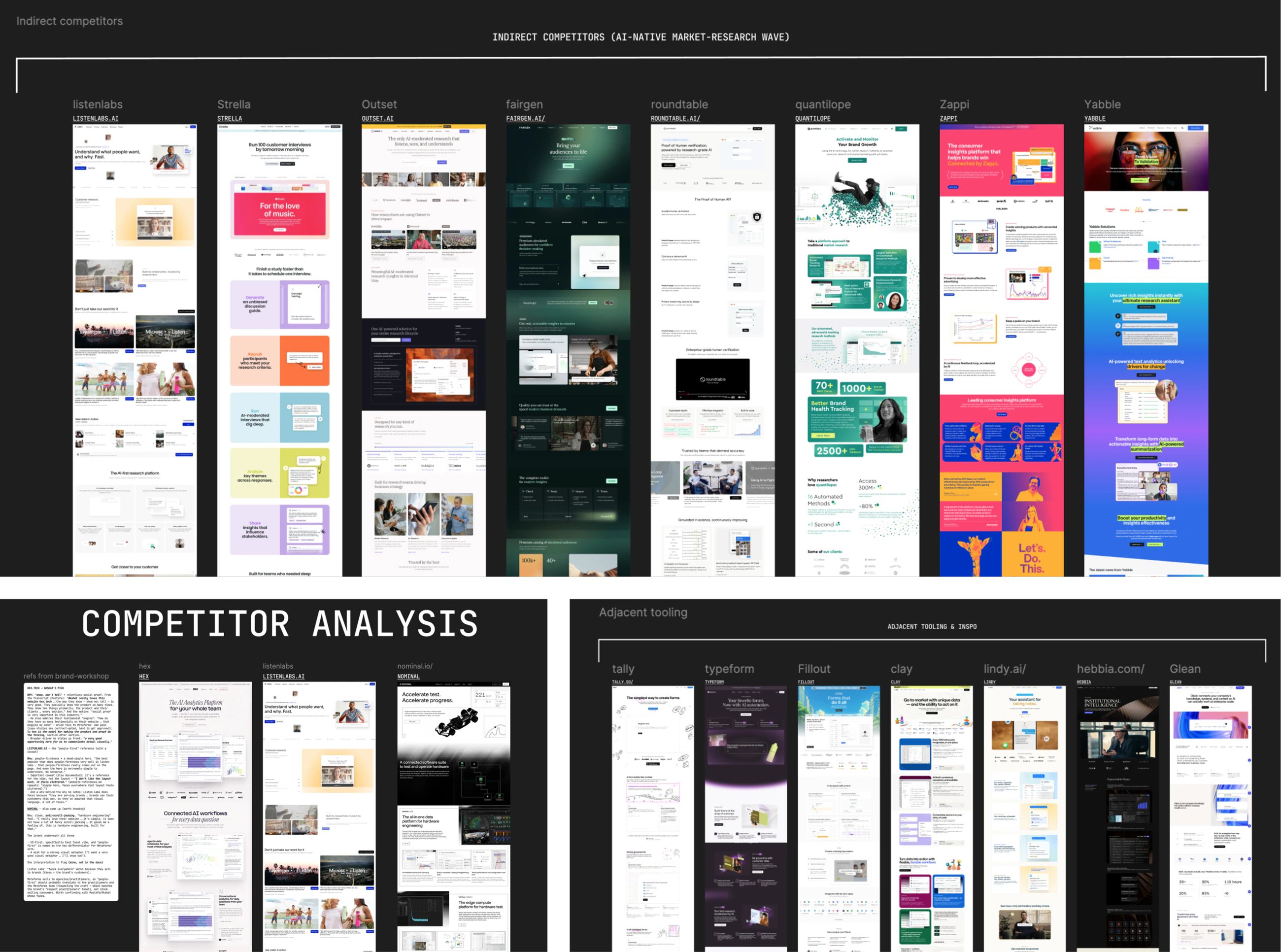The image size is (1281, 952).
Task: Select the Zappi pink and blue screenshot
Action: [x=1002, y=350]
